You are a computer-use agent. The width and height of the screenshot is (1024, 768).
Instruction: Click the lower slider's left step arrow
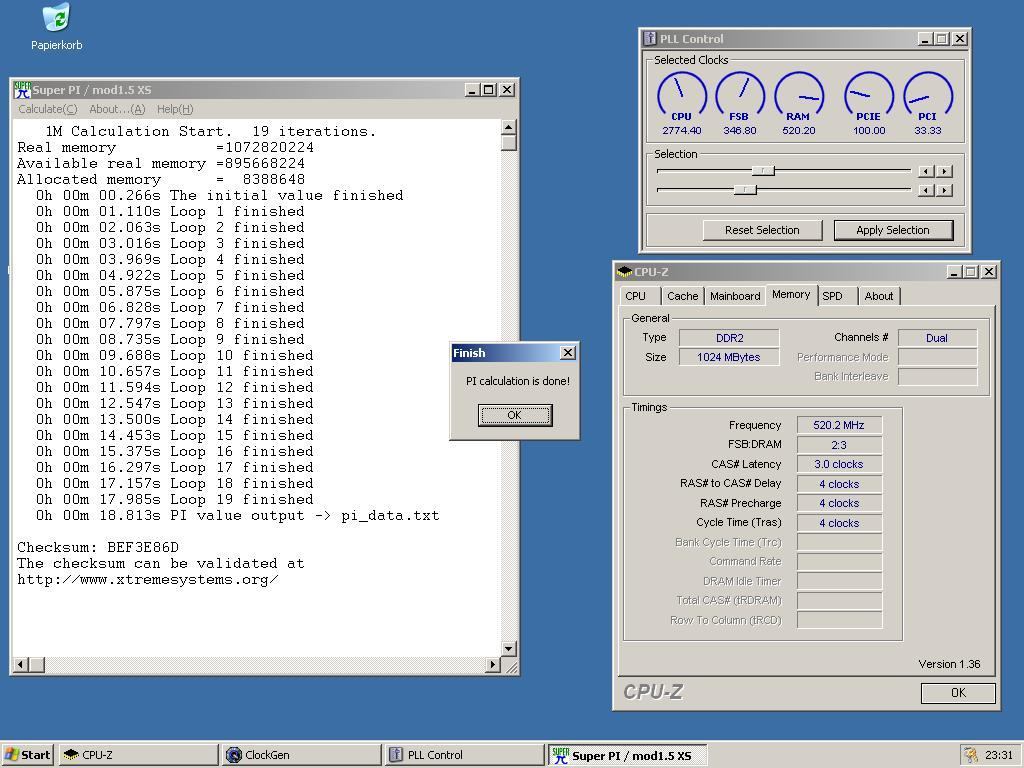[925, 191]
